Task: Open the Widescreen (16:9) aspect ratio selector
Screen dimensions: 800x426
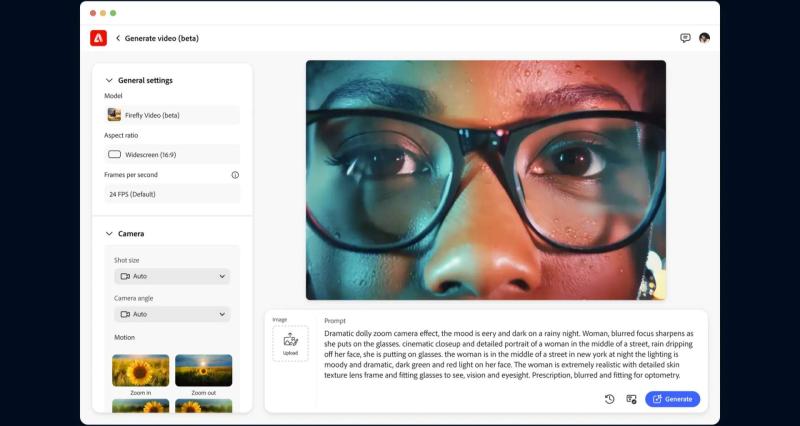Action: 172,155
